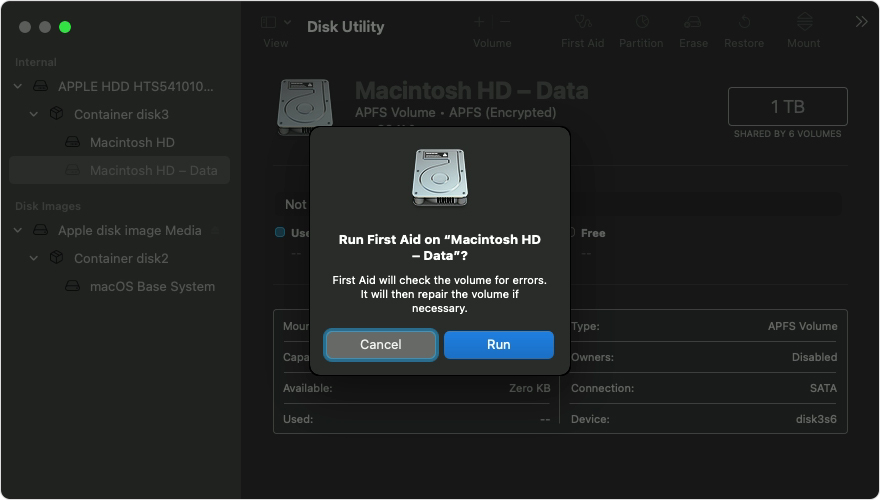Select macOS Base System in sidebar

(x=152, y=286)
